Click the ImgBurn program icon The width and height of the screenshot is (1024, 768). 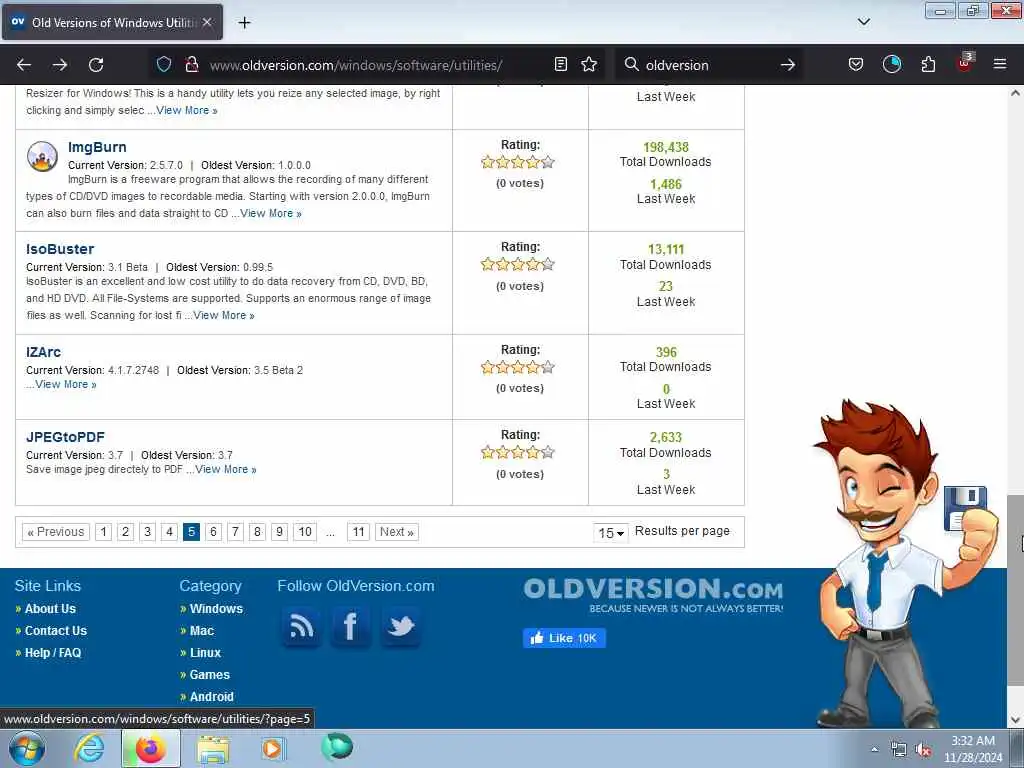[42, 156]
